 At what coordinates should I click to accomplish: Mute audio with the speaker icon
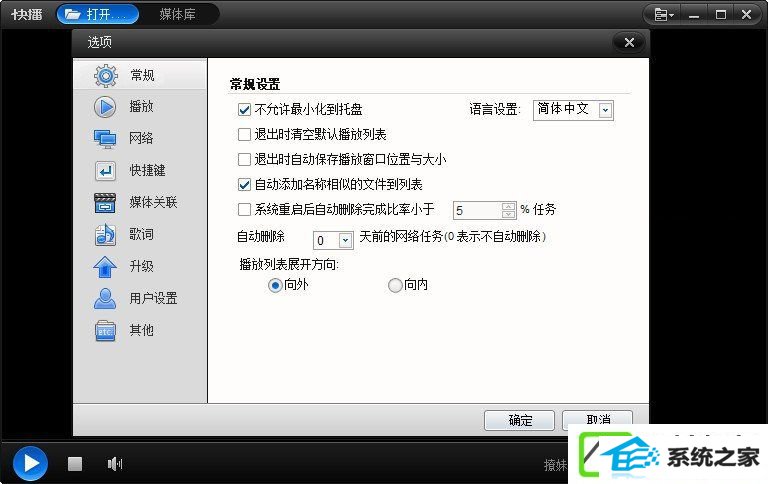point(115,463)
